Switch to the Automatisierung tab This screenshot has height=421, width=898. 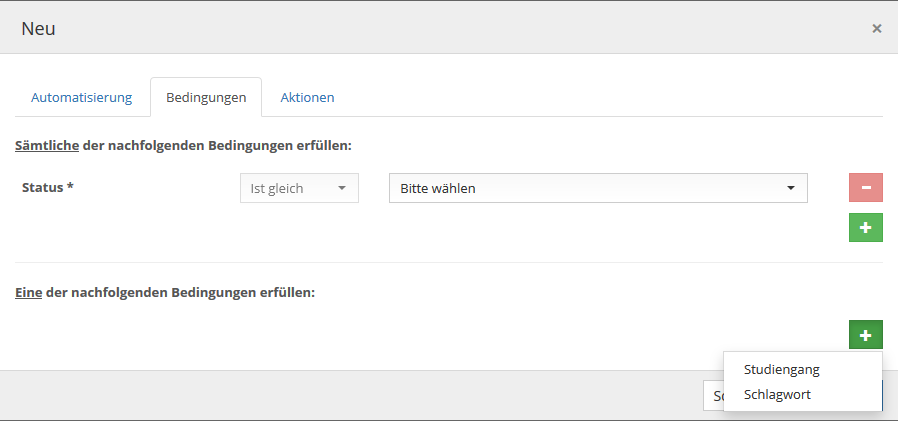82,98
